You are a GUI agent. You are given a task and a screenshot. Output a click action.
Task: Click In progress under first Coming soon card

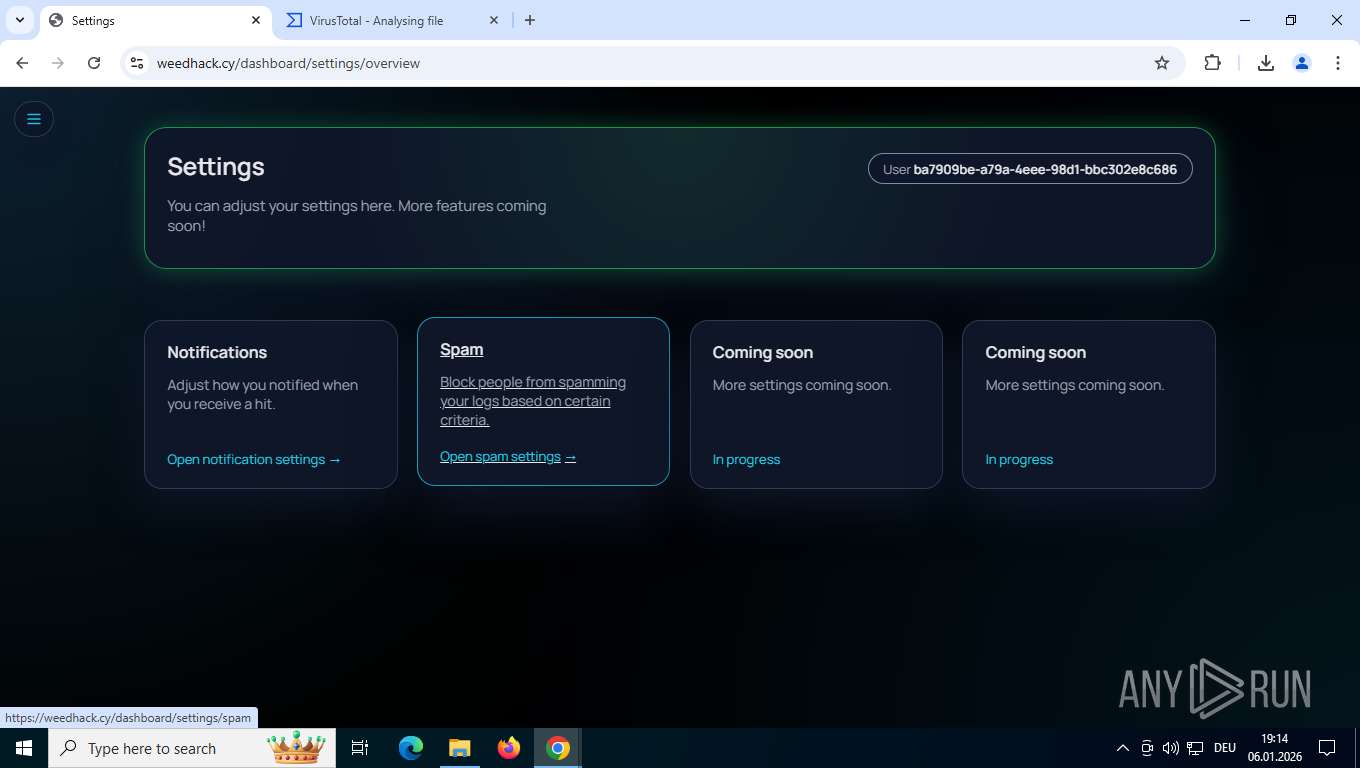(x=746, y=459)
